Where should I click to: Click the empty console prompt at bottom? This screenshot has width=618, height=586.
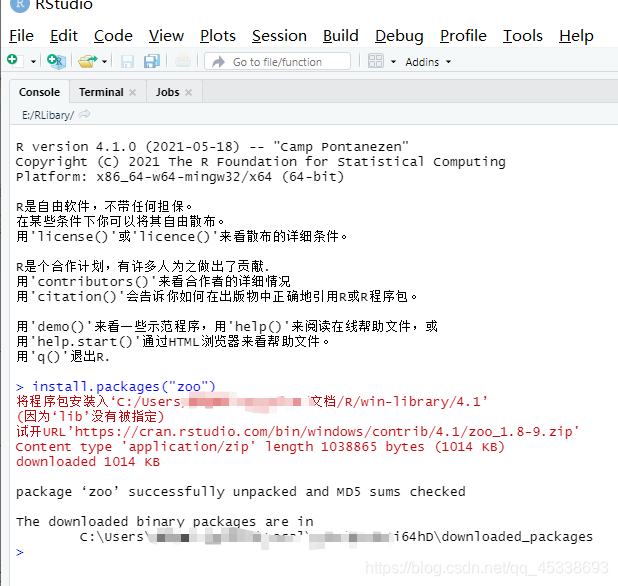coord(20,552)
